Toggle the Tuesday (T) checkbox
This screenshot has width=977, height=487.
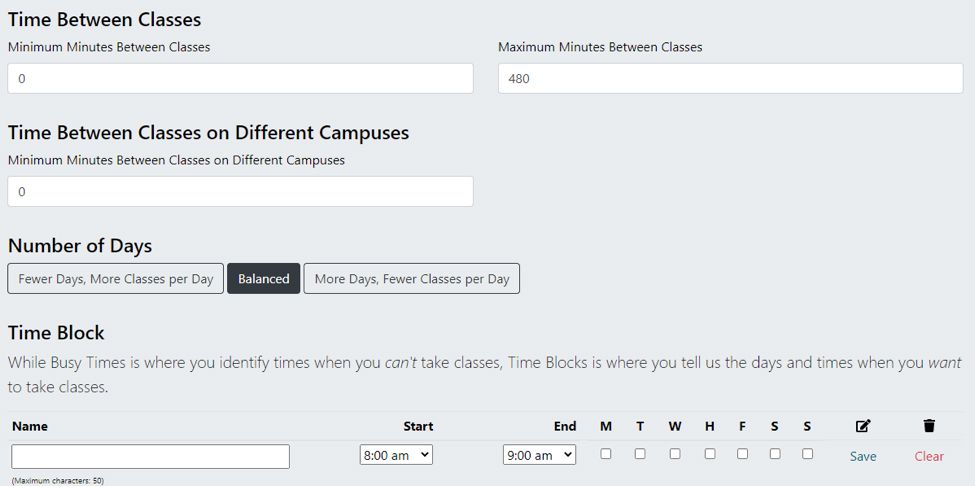640,454
